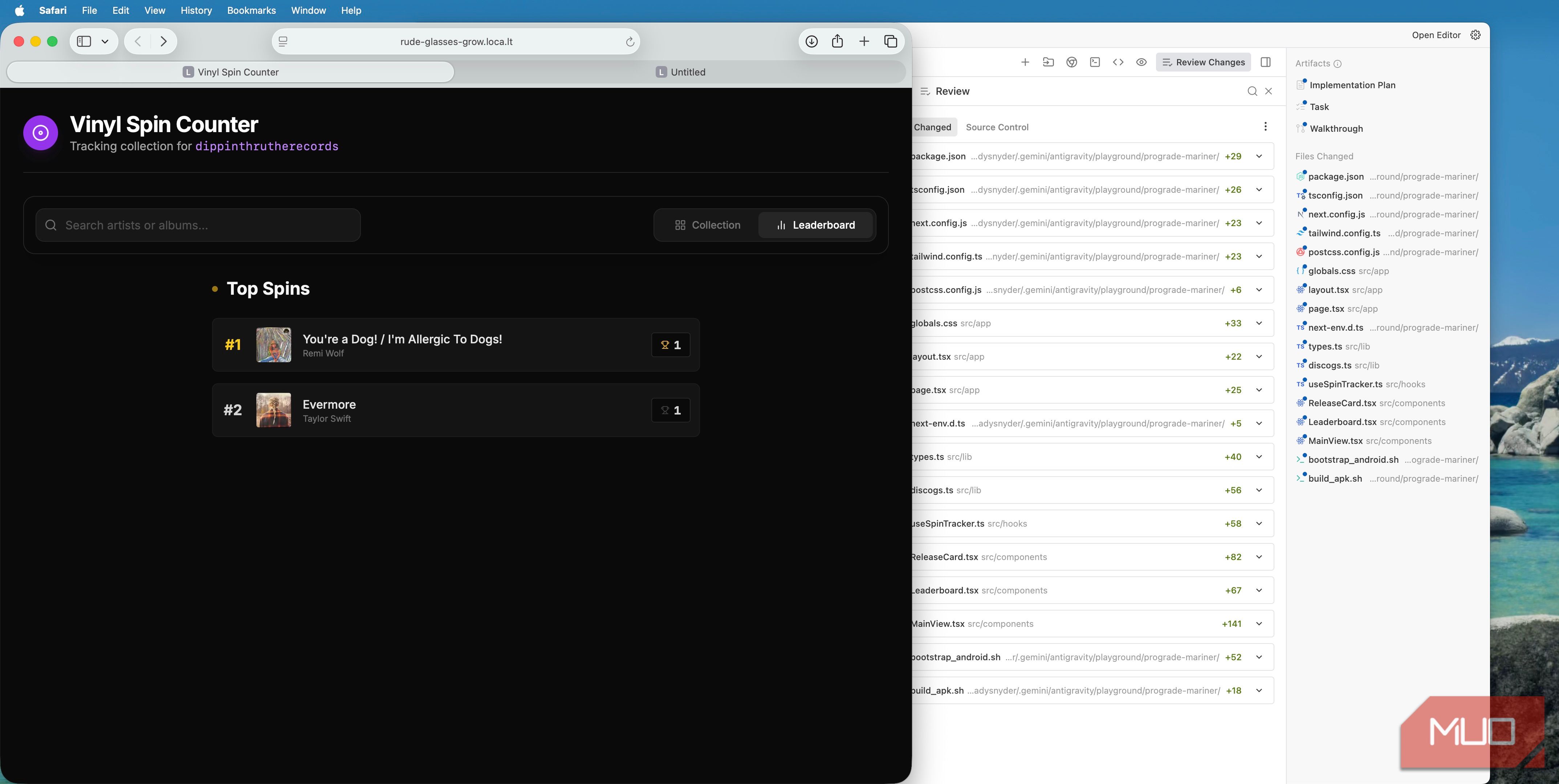Open settings gear next to Open Editor
Screen dimensions: 1559x784
(x=1475, y=35)
